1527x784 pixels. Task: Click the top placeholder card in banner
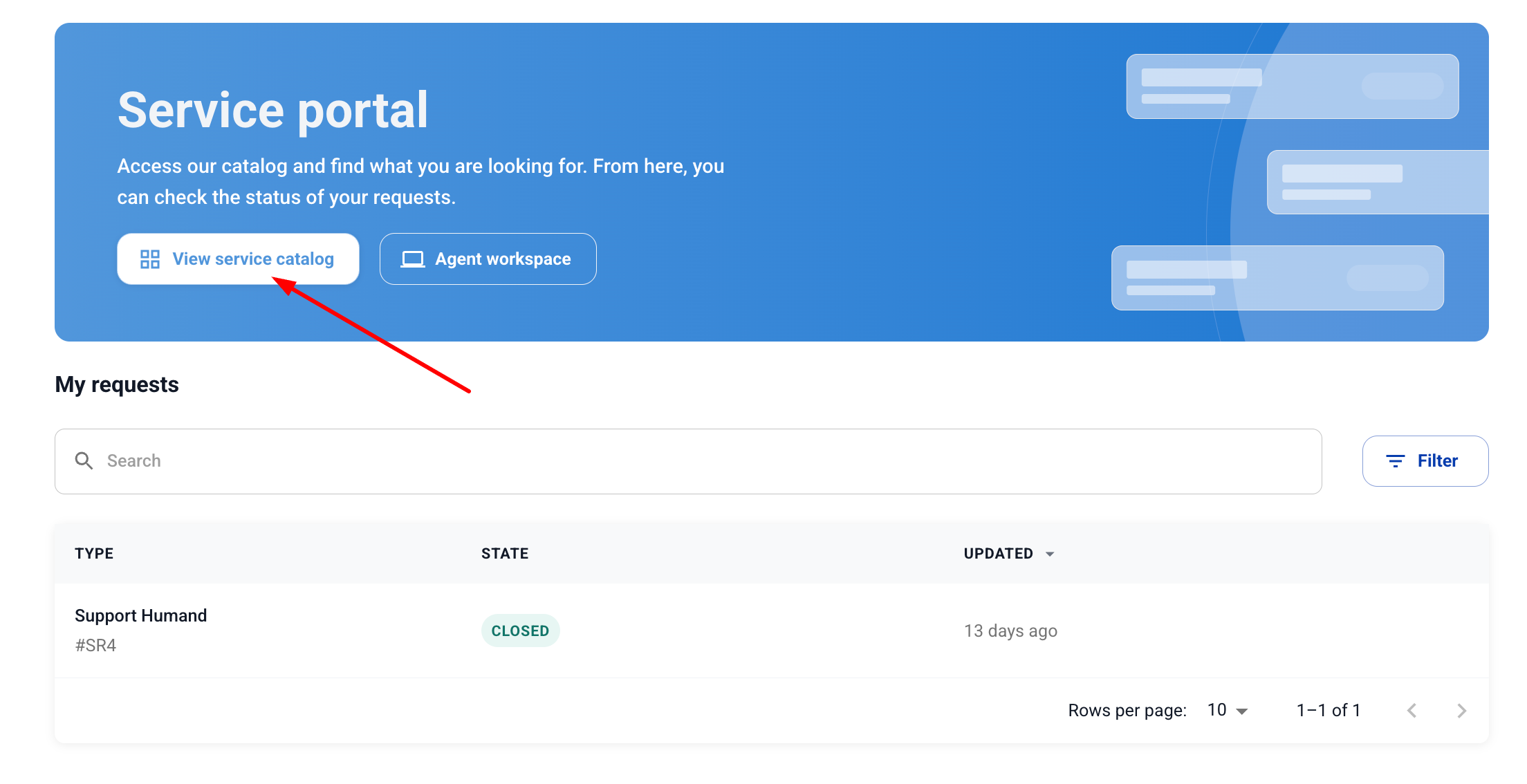tap(1292, 86)
